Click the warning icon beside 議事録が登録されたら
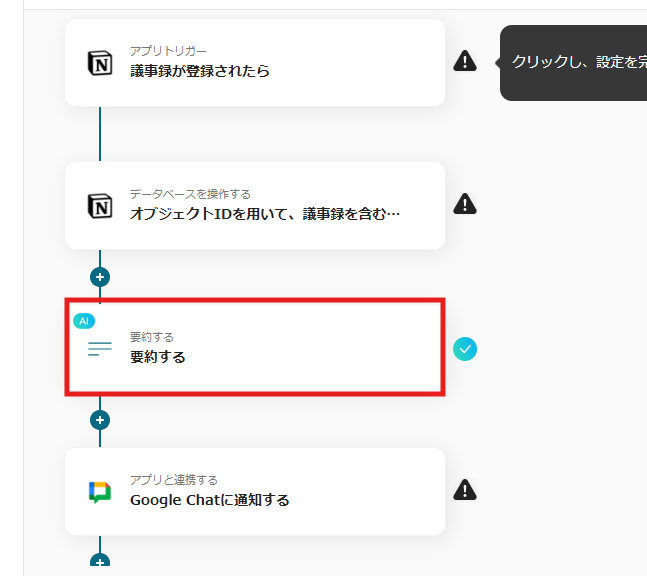Screen dimensions: 647x576 [x=465, y=61]
